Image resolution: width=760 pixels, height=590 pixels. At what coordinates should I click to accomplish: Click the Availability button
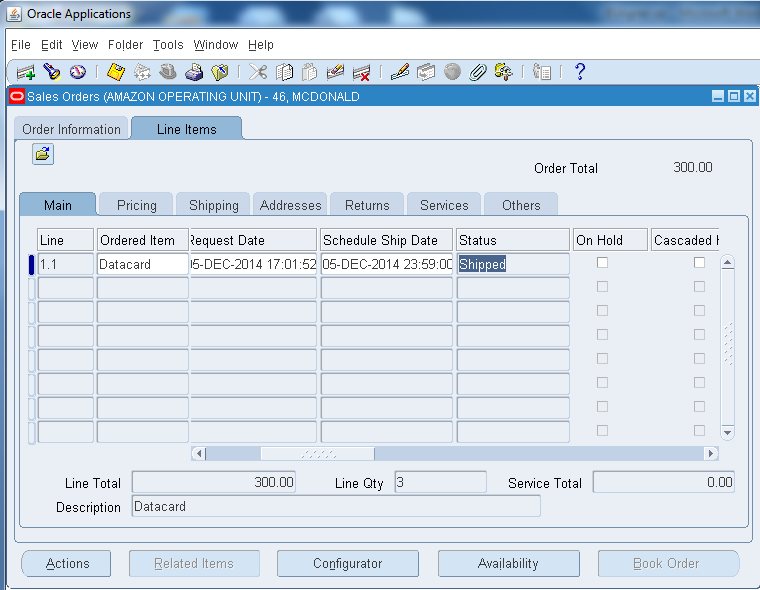[508, 563]
